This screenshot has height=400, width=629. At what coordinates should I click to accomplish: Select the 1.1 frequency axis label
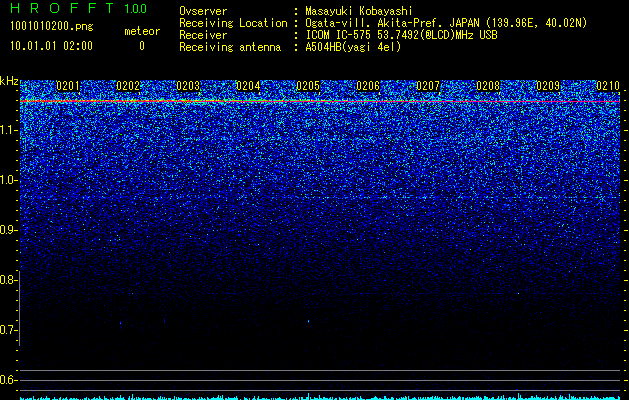pyautogui.click(x=9, y=130)
